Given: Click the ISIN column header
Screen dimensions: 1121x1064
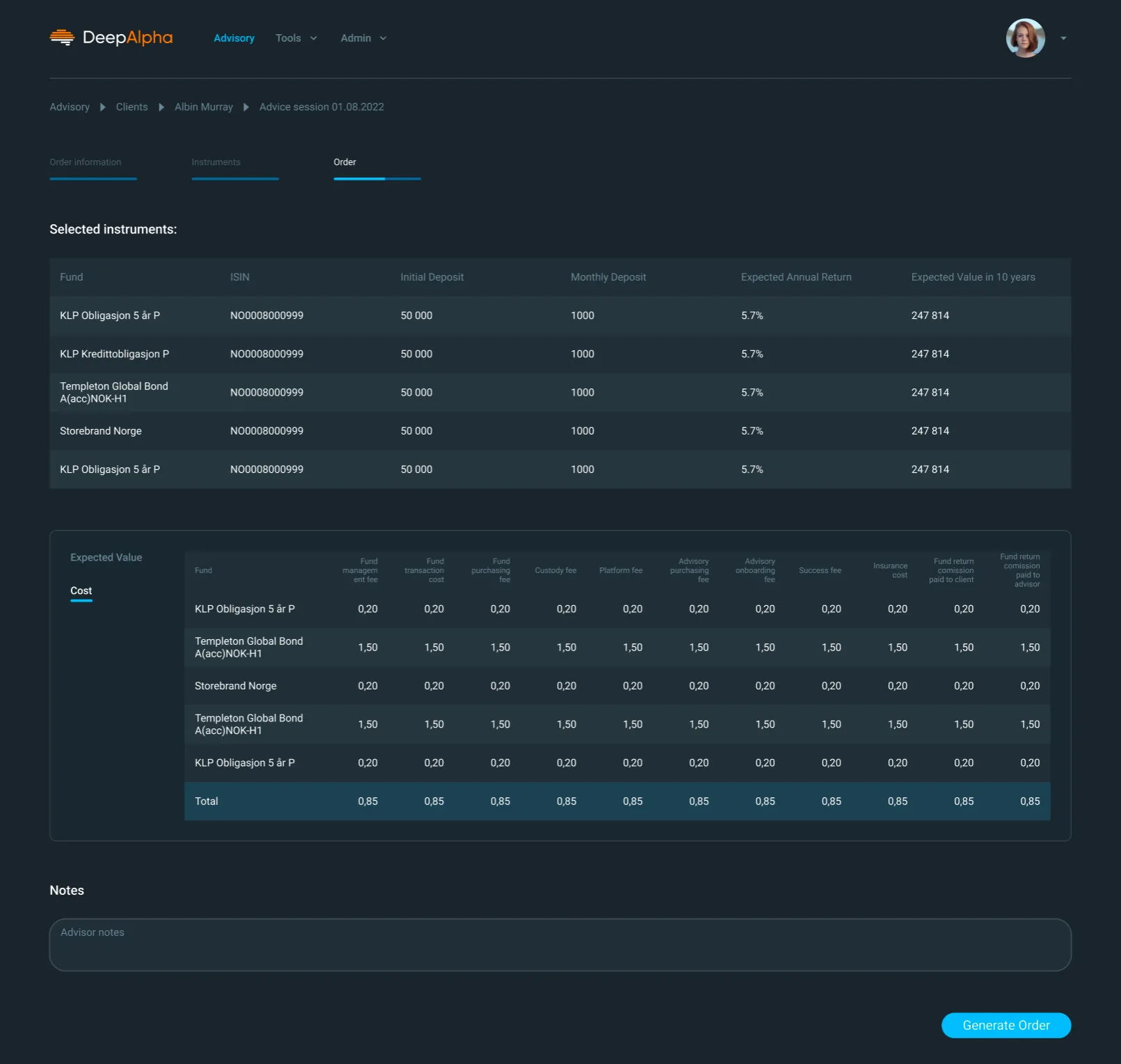Looking at the screenshot, I should click(x=240, y=277).
